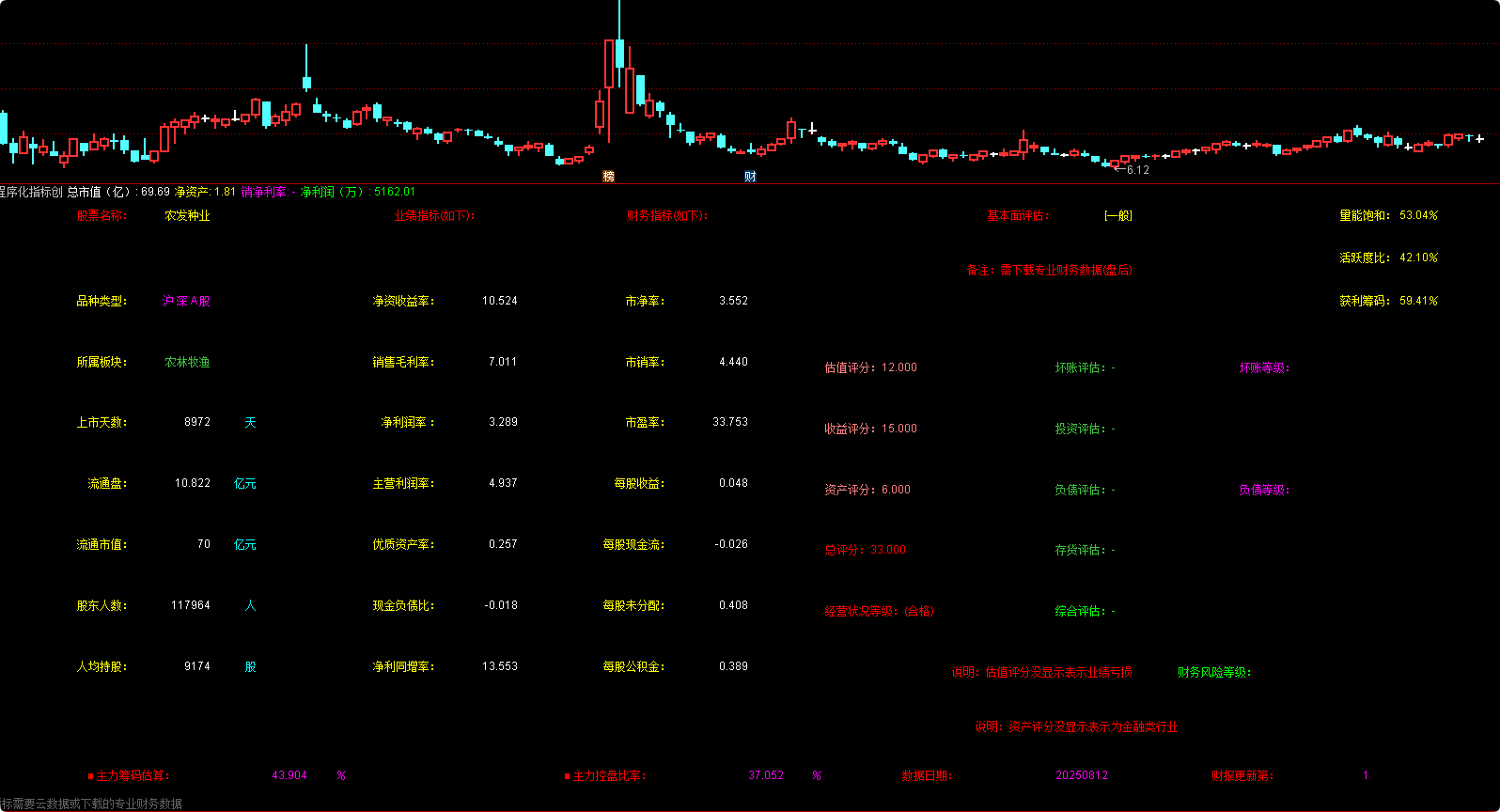Select the 市盈率 value 33.753

(730, 423)
